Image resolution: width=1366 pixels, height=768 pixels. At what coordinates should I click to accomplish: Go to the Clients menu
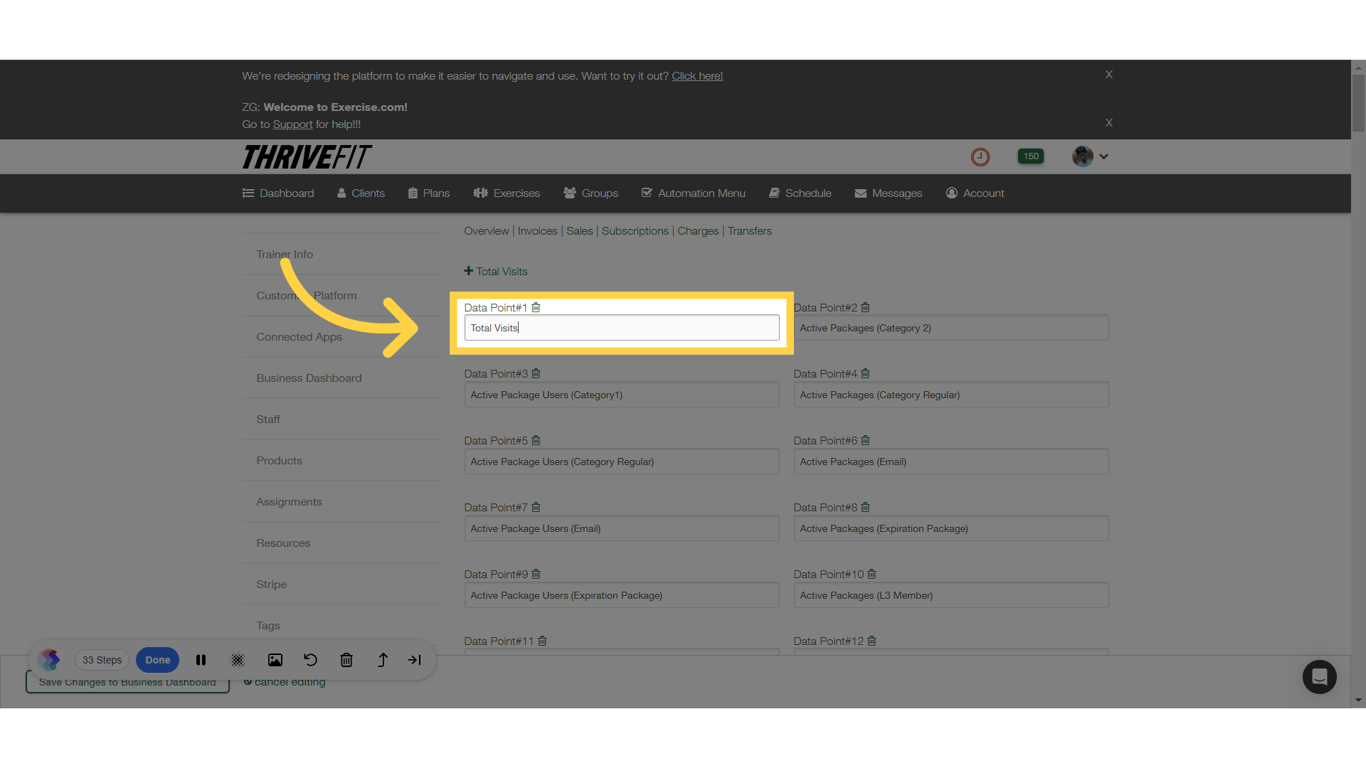(x=361, y=193)
